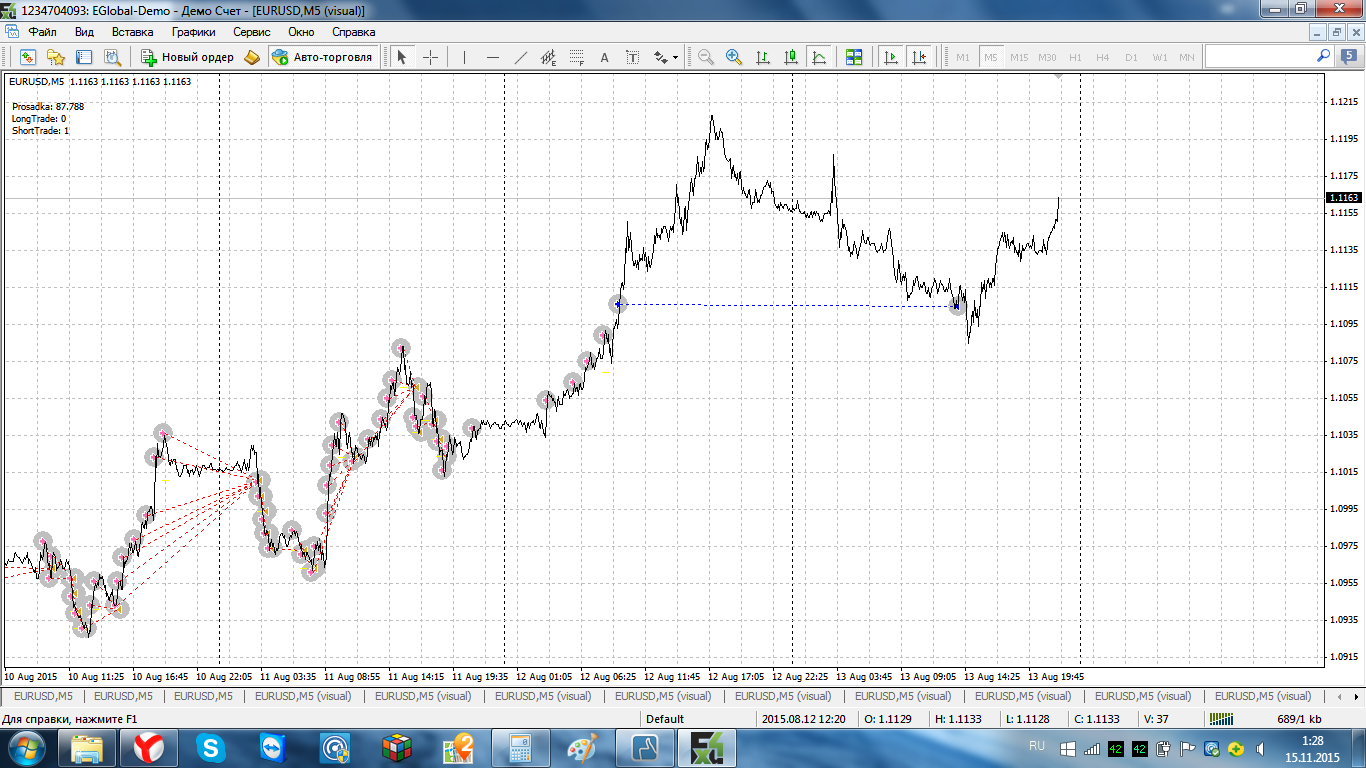Select the trendline drawing tool
1366x768 pixels.
tap(520, 57)
